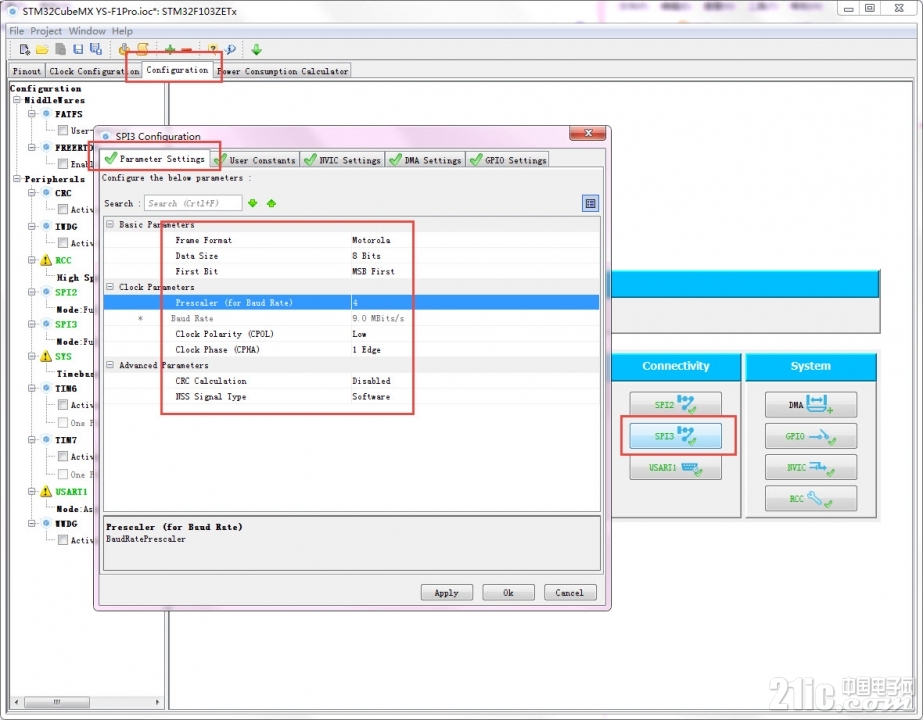This screenshot has width=923, height=720.
Task: Tick the One Pulse checkbox under TIM6
Action: [63, 422]
